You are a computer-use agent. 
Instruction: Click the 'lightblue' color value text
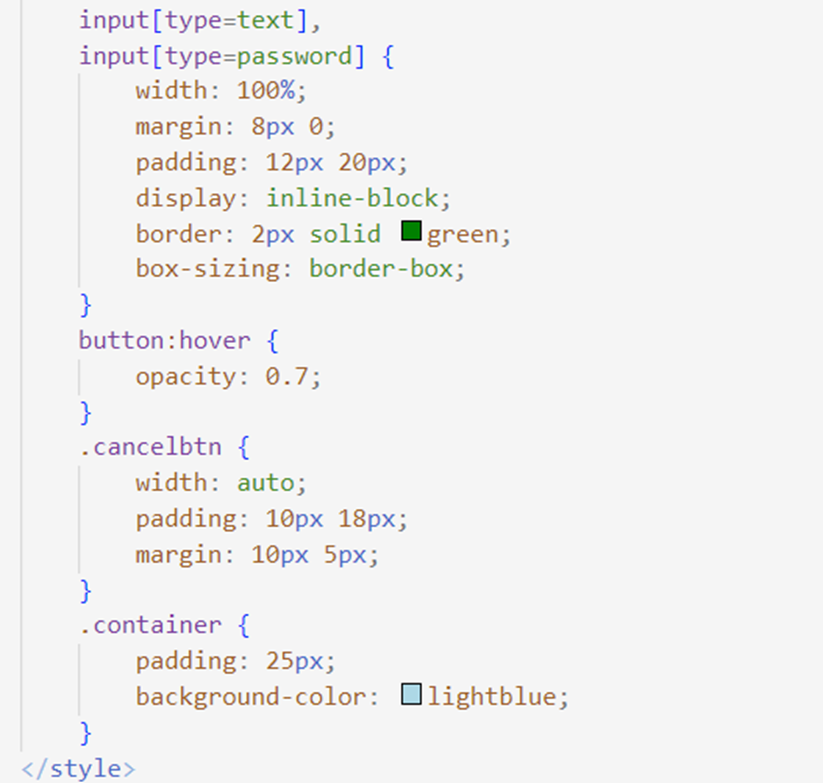tap(492, 697)
